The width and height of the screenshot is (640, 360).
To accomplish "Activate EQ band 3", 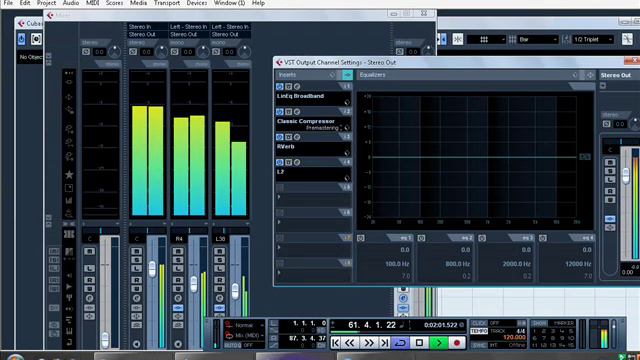I will tap(482, 238).
